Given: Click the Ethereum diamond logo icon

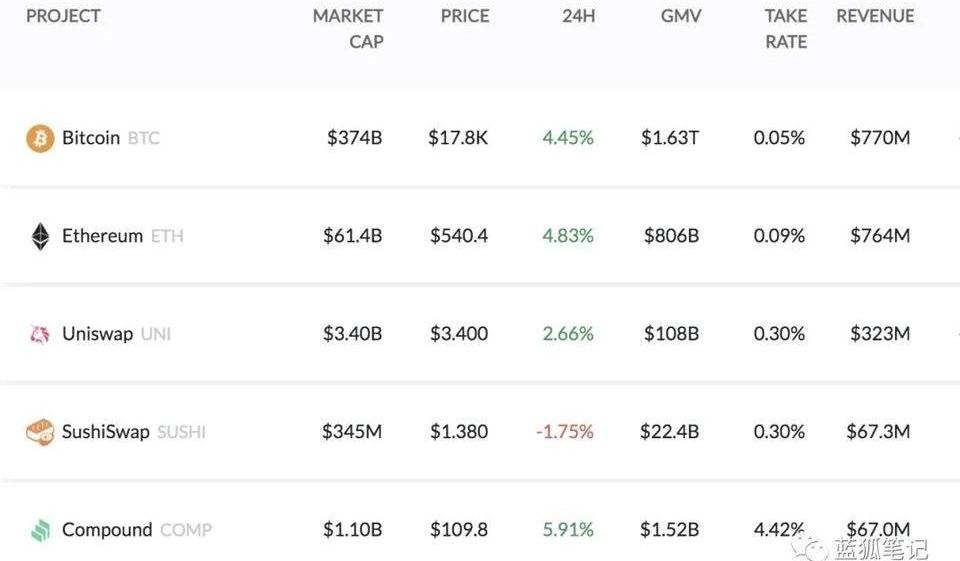Looking at the screenshot, I should 40,236.
